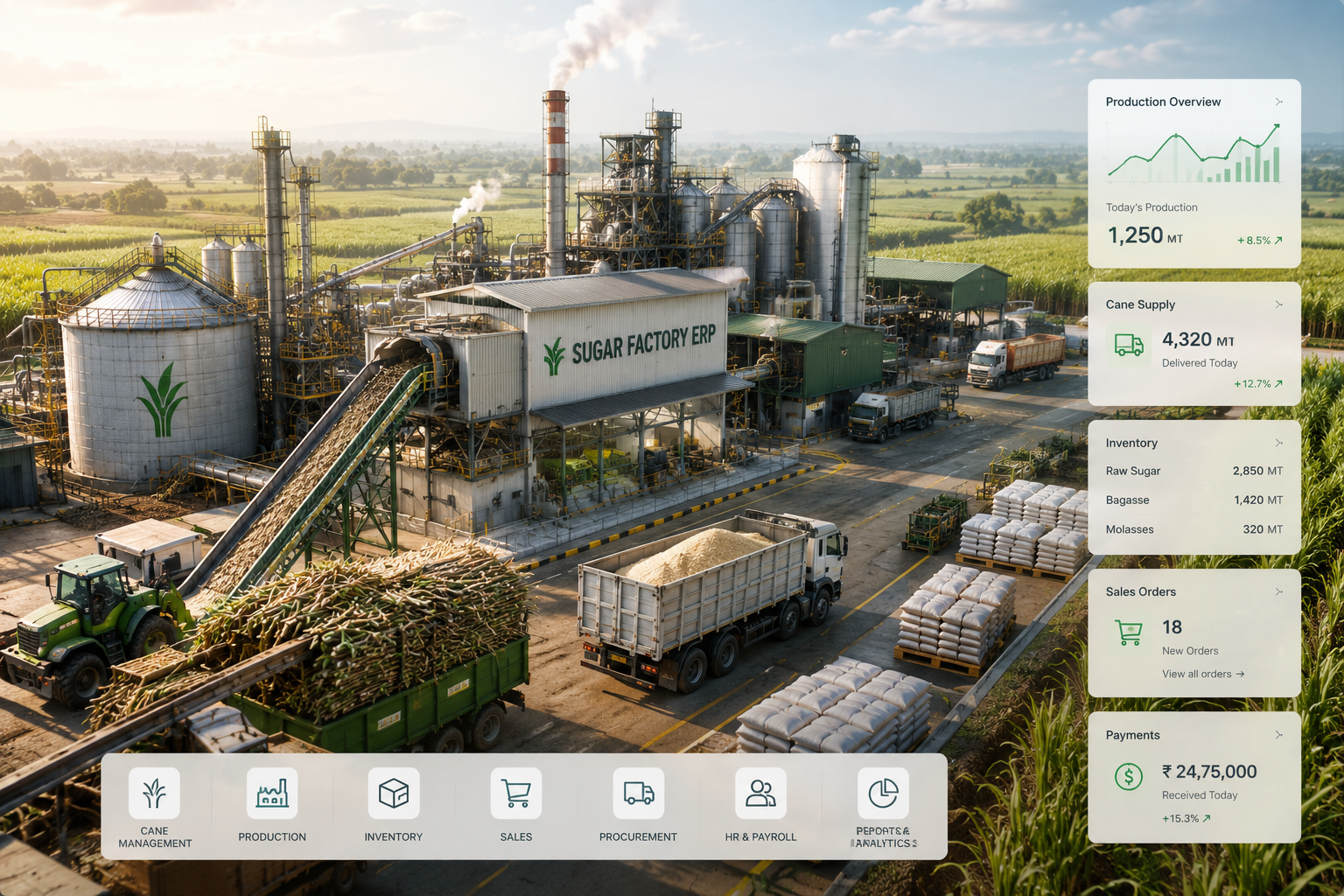
Task: Open the Cane Management plant icon
Action: (154, 793)
